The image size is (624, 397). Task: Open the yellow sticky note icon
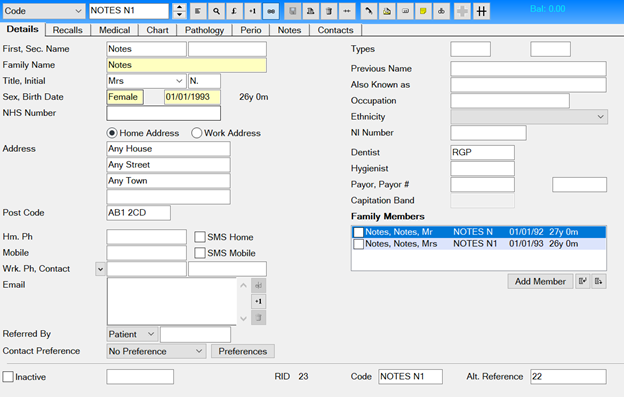tap(423, 11)
